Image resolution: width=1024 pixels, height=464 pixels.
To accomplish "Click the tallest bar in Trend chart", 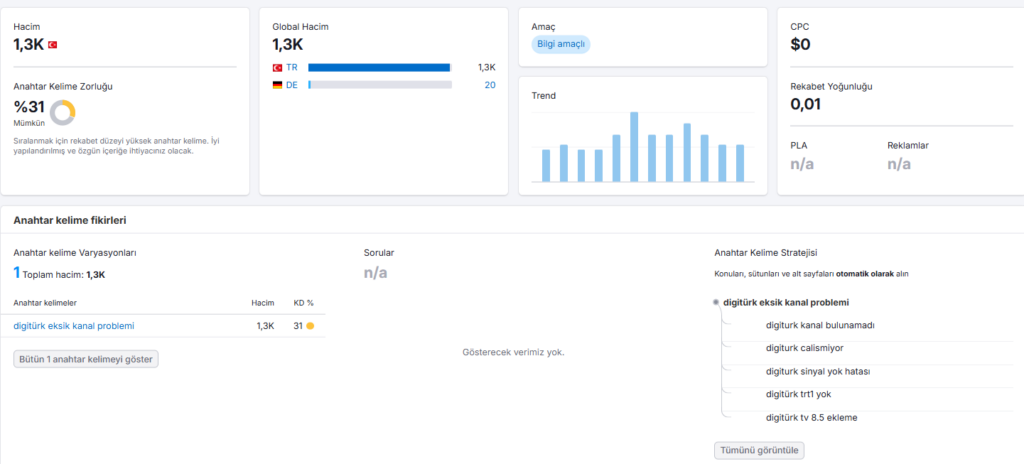I will coord(633,147).
